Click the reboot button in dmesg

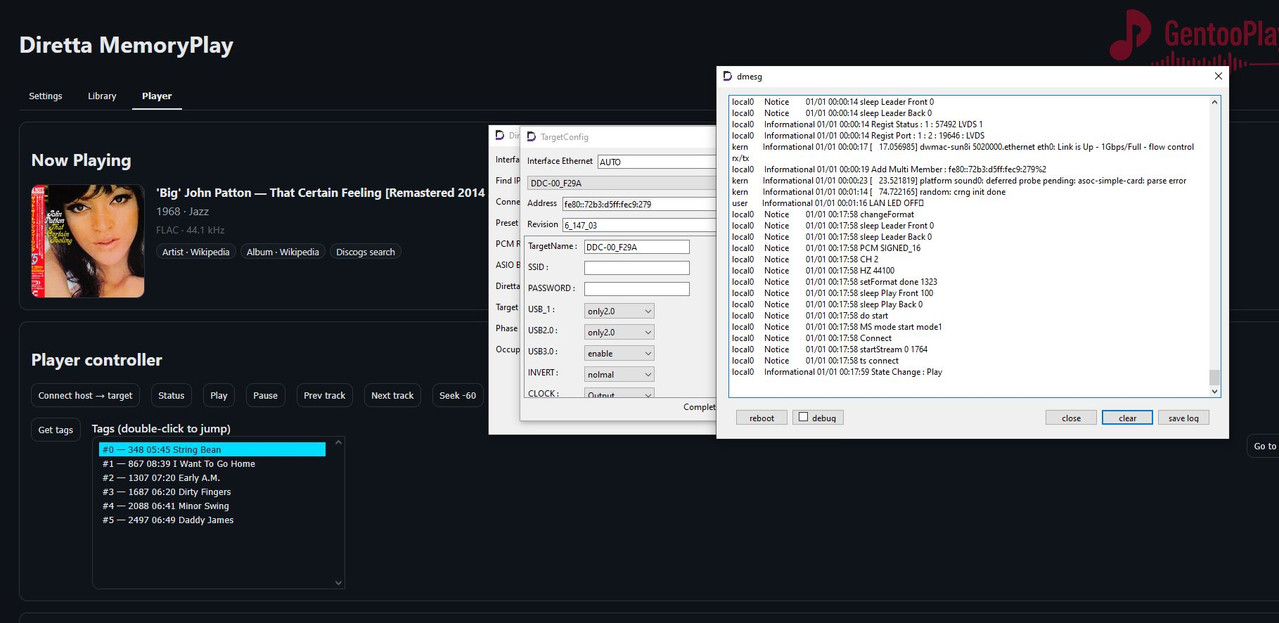[762, 418]
